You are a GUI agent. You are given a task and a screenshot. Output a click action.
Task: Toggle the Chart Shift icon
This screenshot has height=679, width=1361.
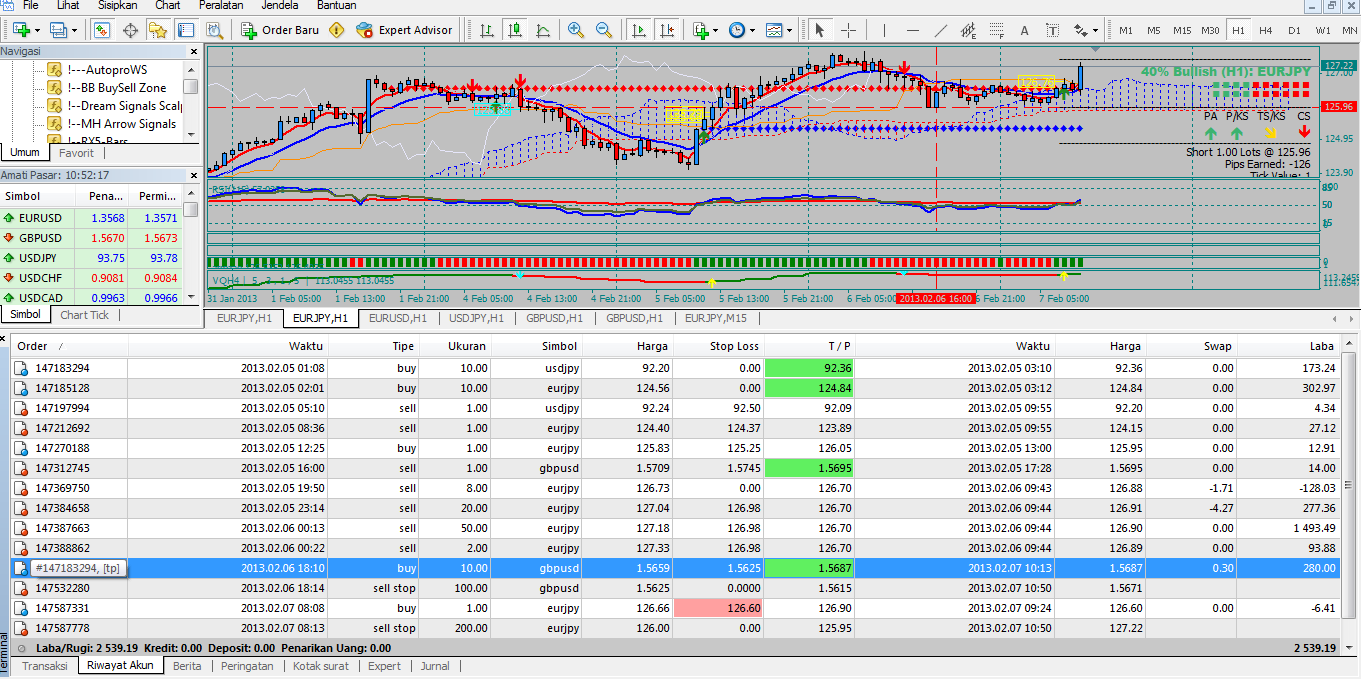pos(666,30)
